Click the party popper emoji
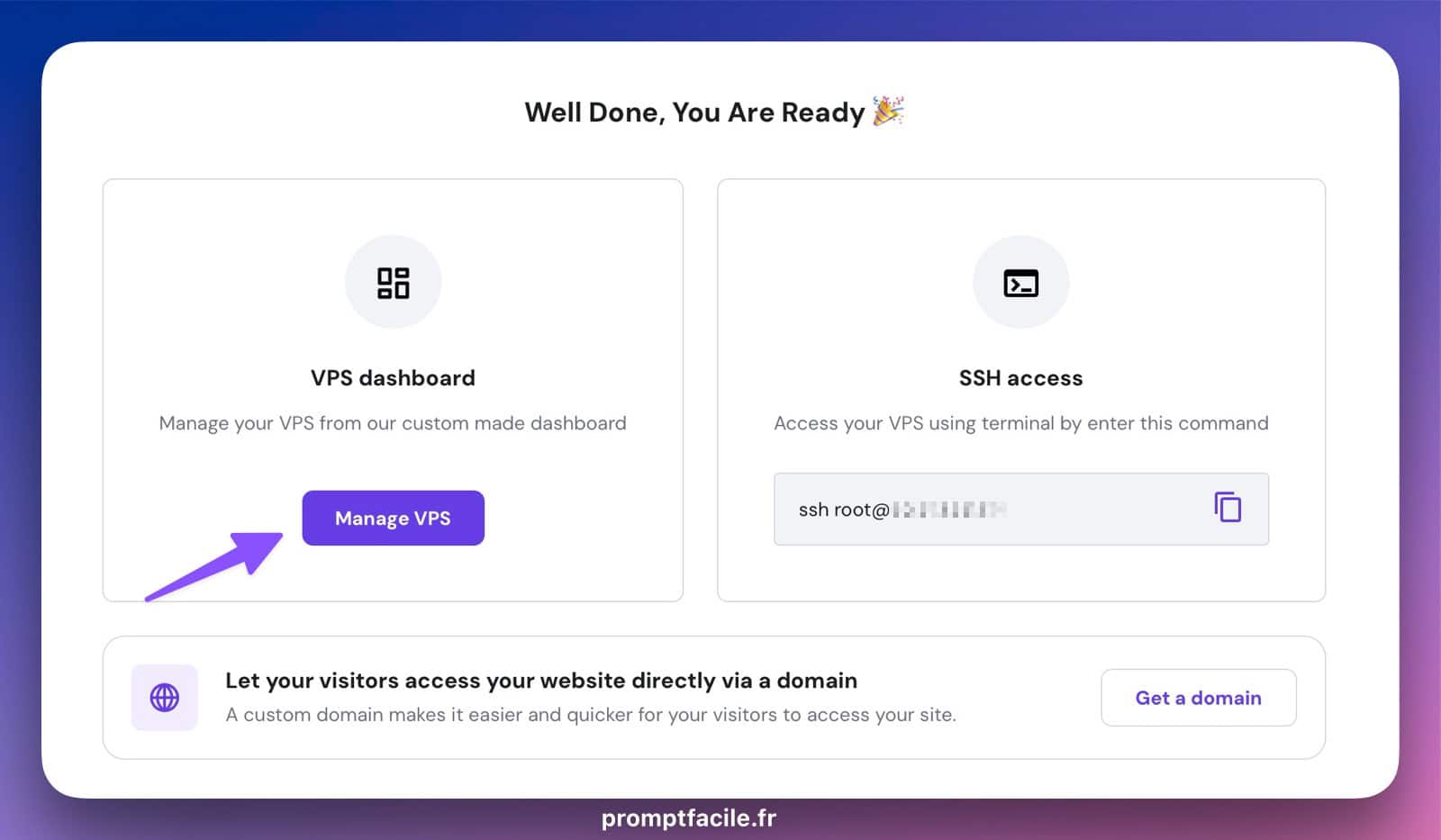 point(888,112)
